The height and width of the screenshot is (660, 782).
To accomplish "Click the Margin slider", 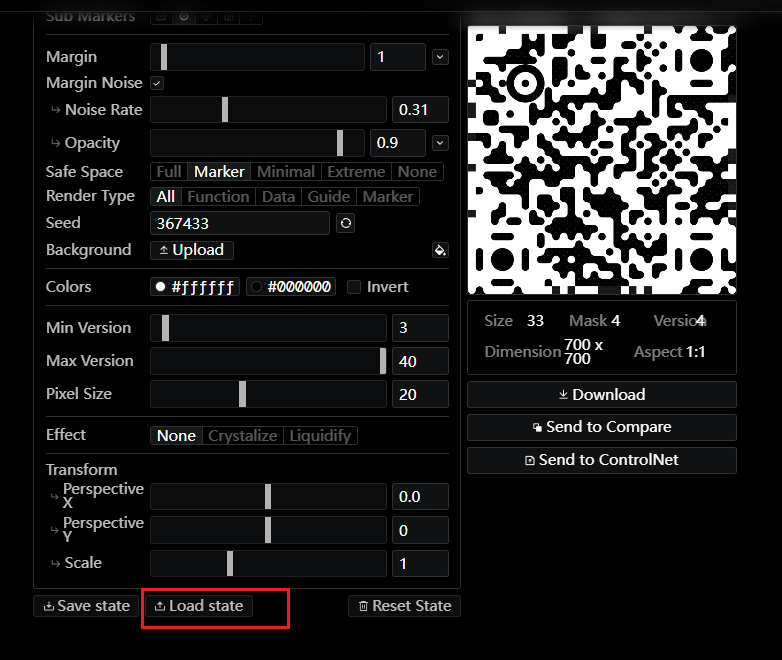I will pos(257,57).
